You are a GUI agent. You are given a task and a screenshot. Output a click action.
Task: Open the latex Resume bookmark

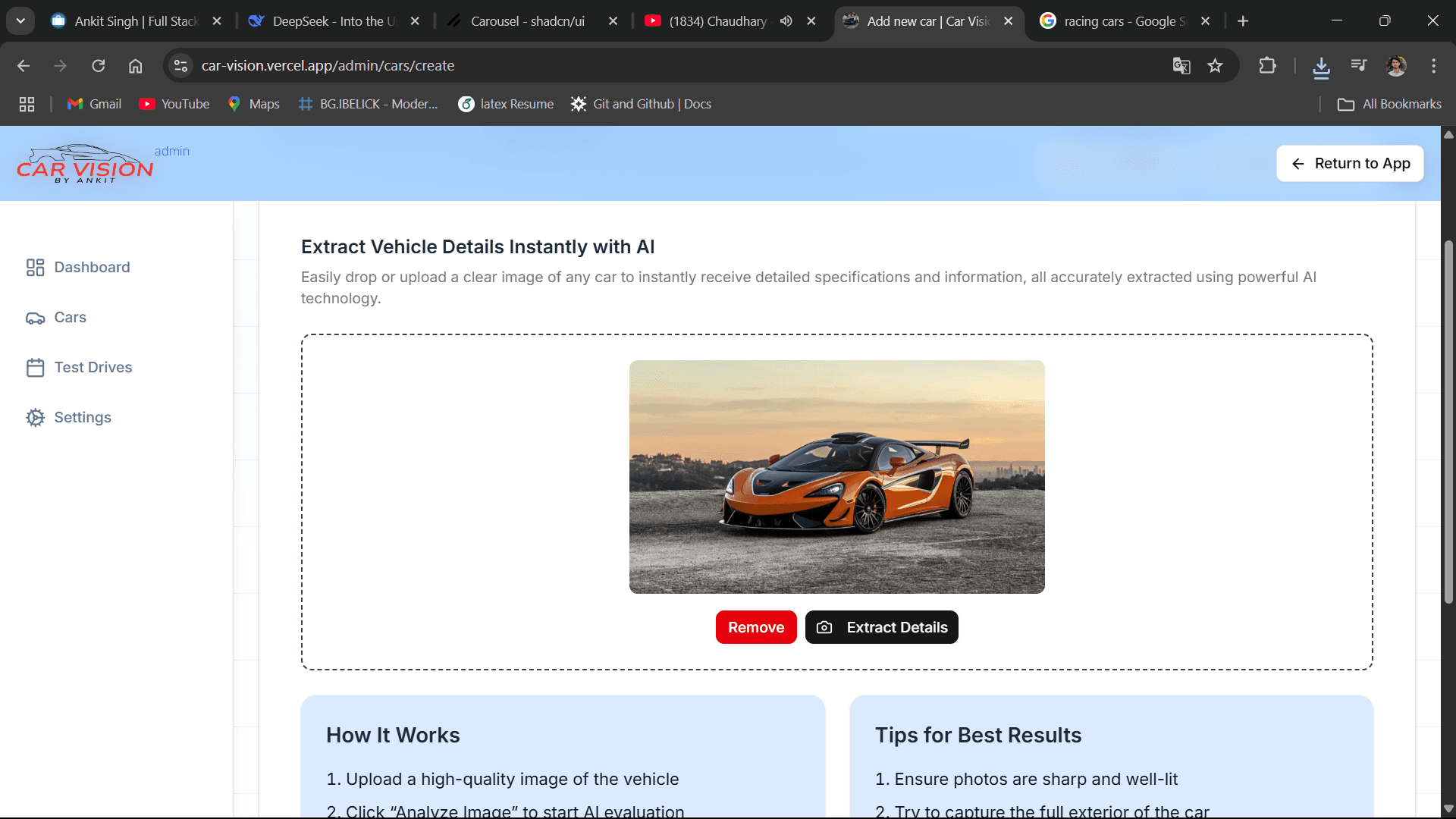[506, 104]
